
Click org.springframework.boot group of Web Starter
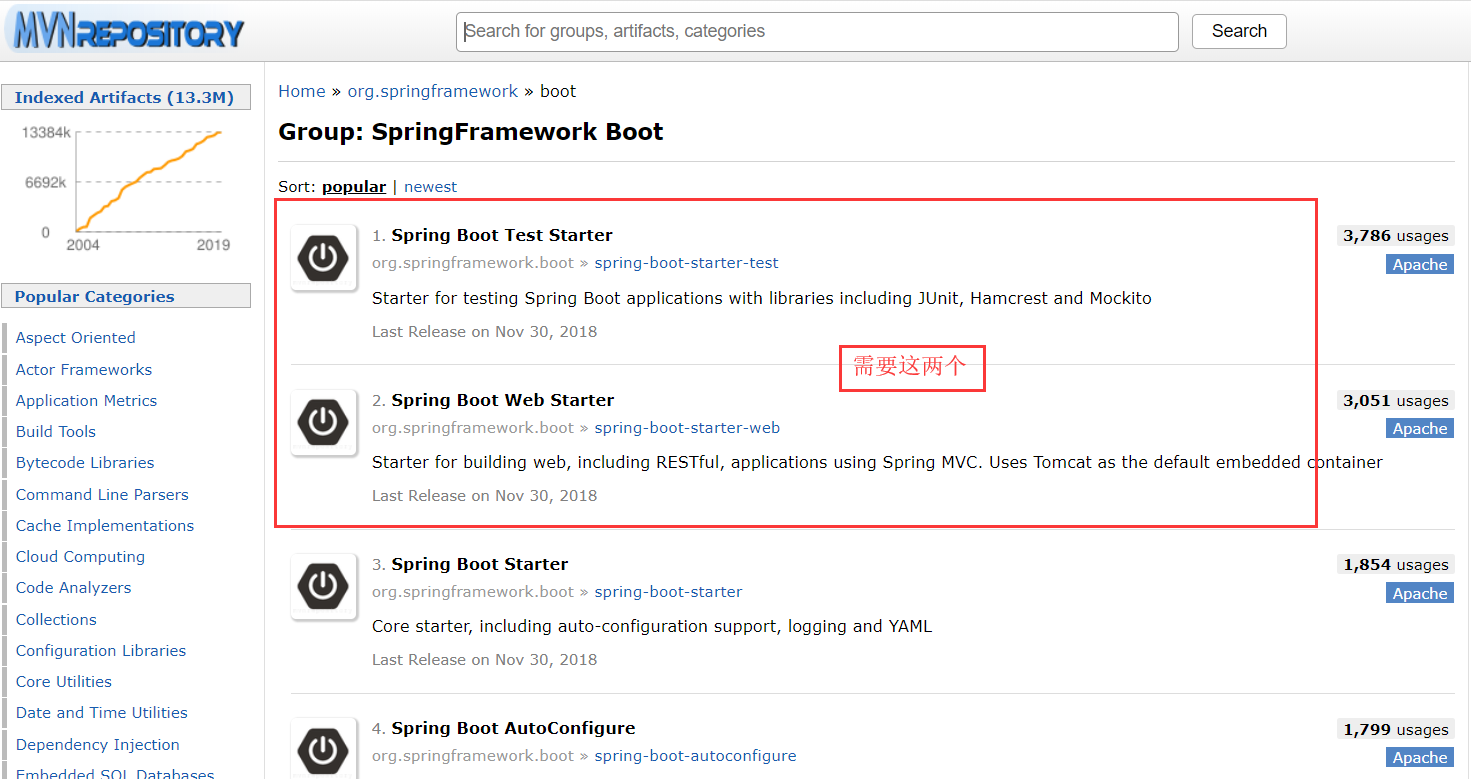coord(473,428)
